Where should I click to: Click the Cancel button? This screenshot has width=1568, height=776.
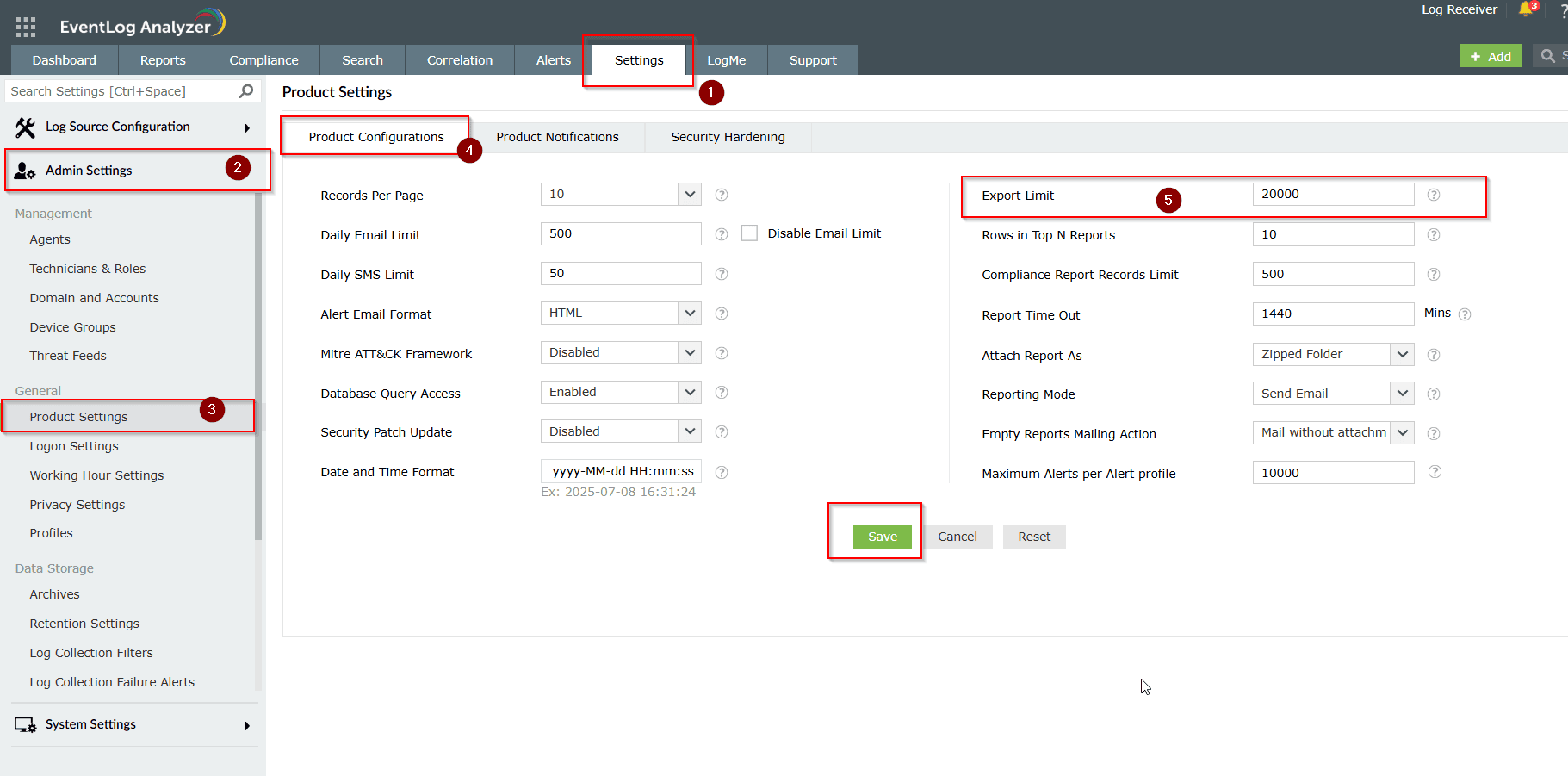click(x=958, y=537)
